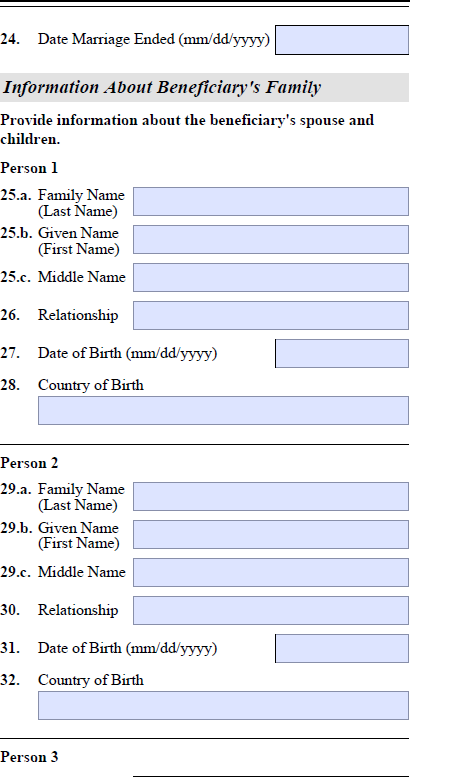457x777 pixels.
Task: Click the Date Marriage Ended field
Action: coord(342,40)
